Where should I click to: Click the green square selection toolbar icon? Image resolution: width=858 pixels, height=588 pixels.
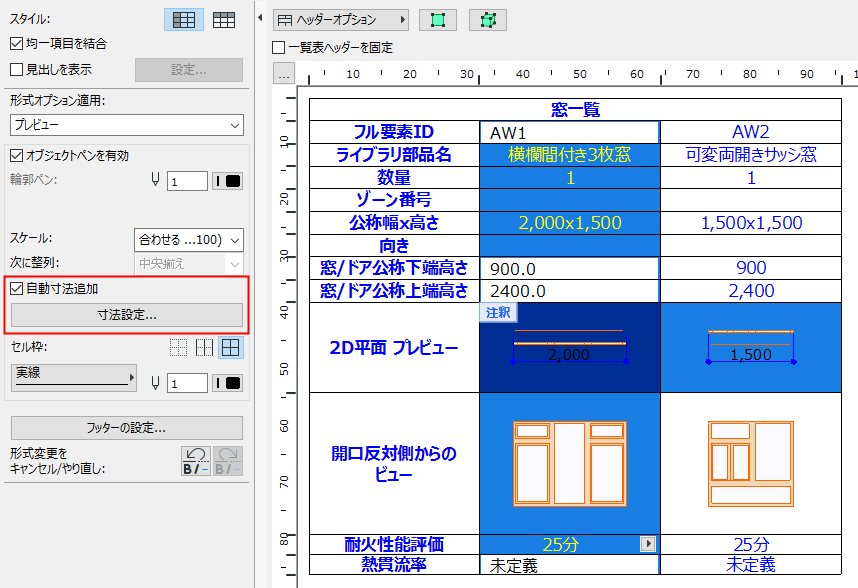[438, 19]
